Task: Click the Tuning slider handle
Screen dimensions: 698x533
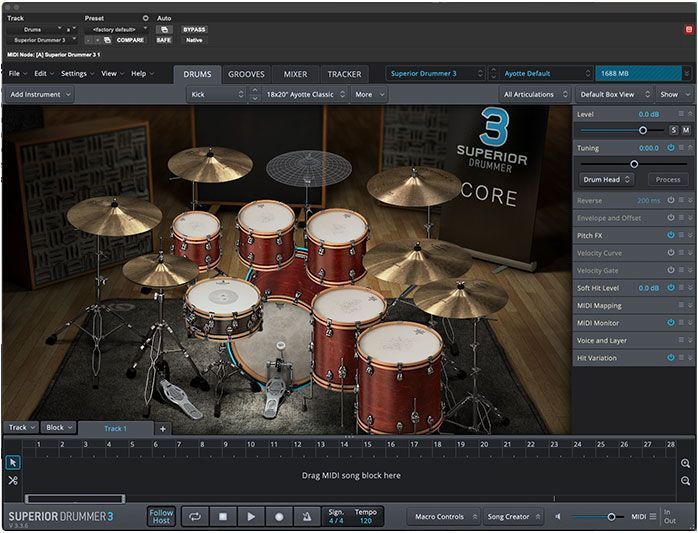Action: (634, 164)
